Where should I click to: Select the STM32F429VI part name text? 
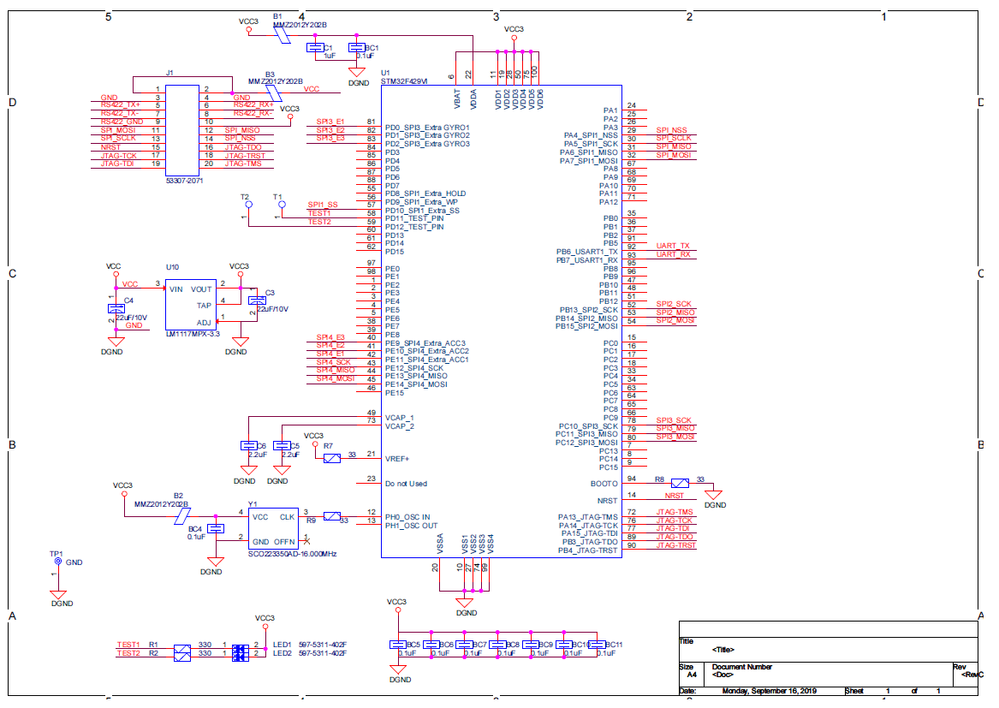click(405, 82)
